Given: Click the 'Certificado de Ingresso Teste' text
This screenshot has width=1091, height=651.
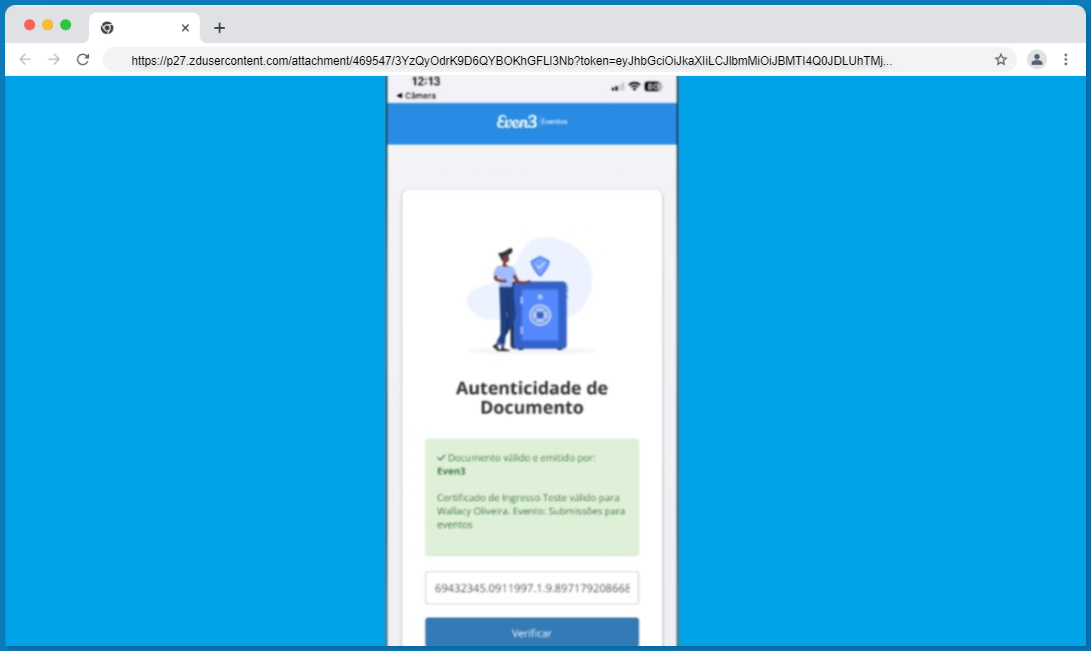Looking at the screenshot, I should (x=531, y=511).
